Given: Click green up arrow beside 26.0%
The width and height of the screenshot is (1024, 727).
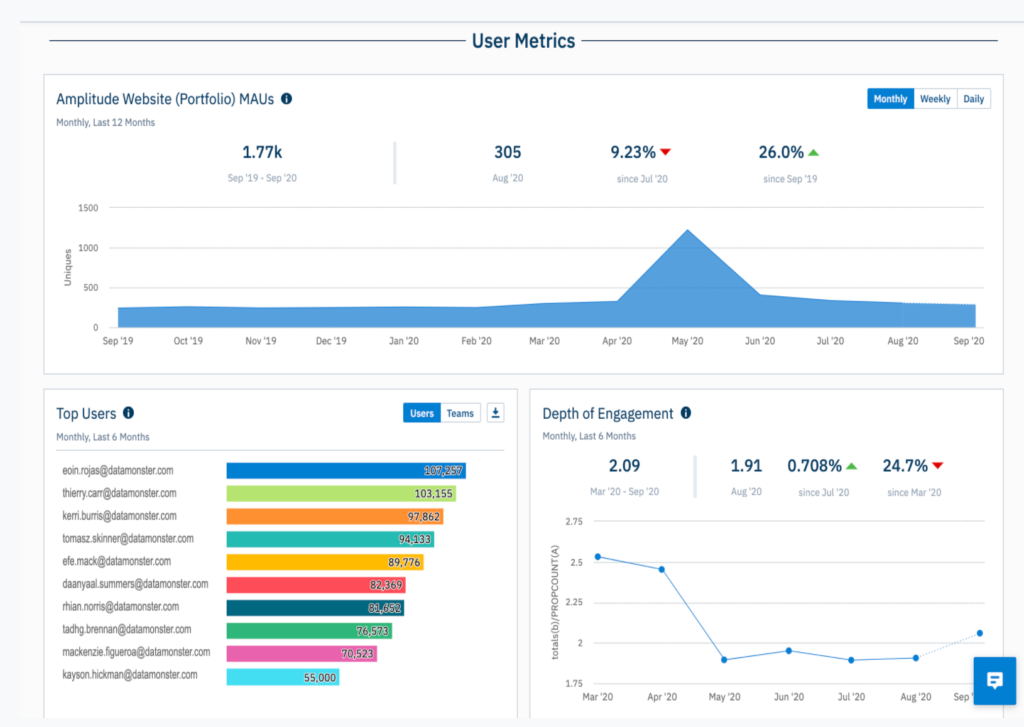Looking at the screenshot, I should 813,152.
